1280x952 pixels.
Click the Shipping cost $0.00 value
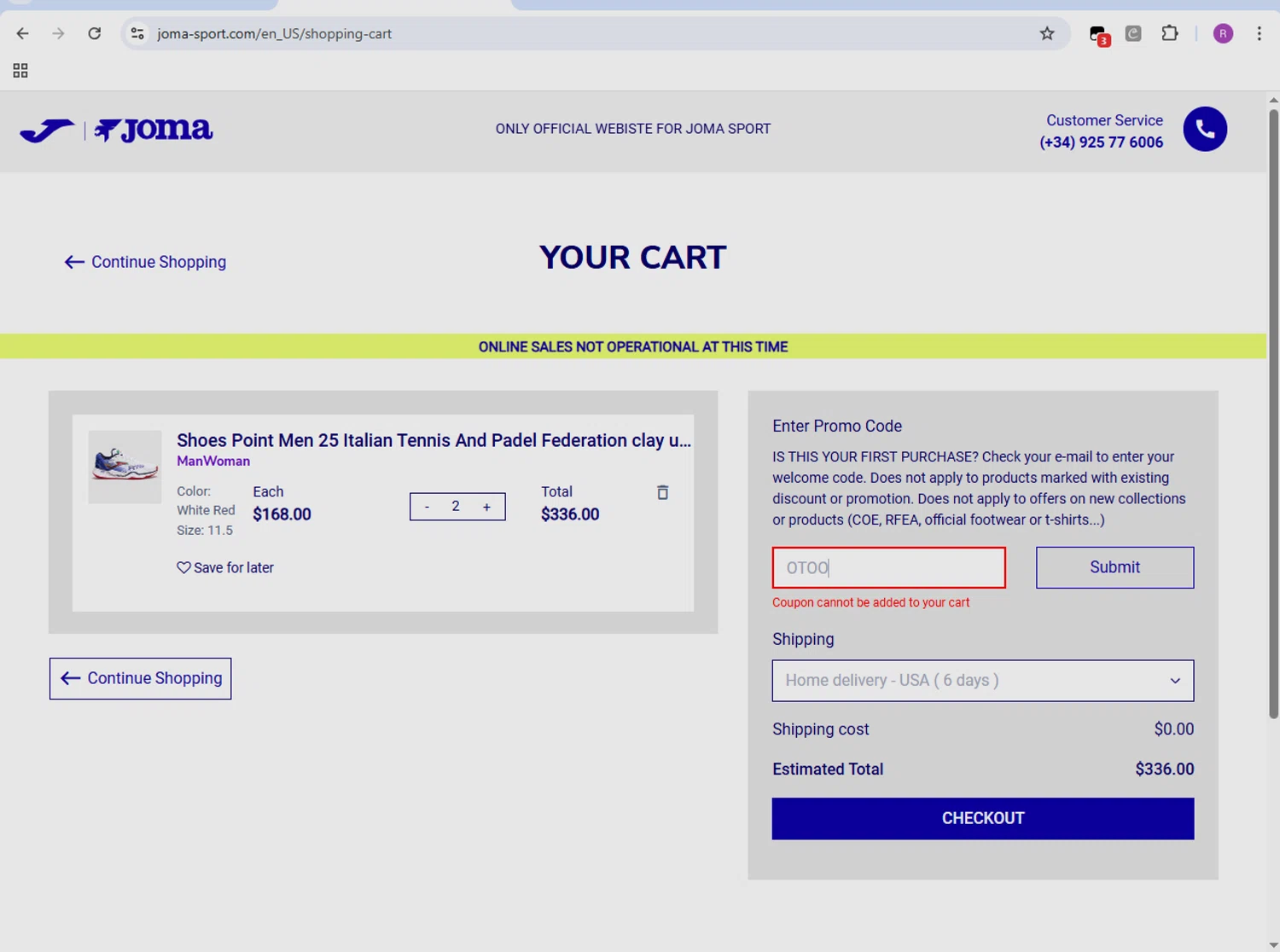coord(1173,729)
